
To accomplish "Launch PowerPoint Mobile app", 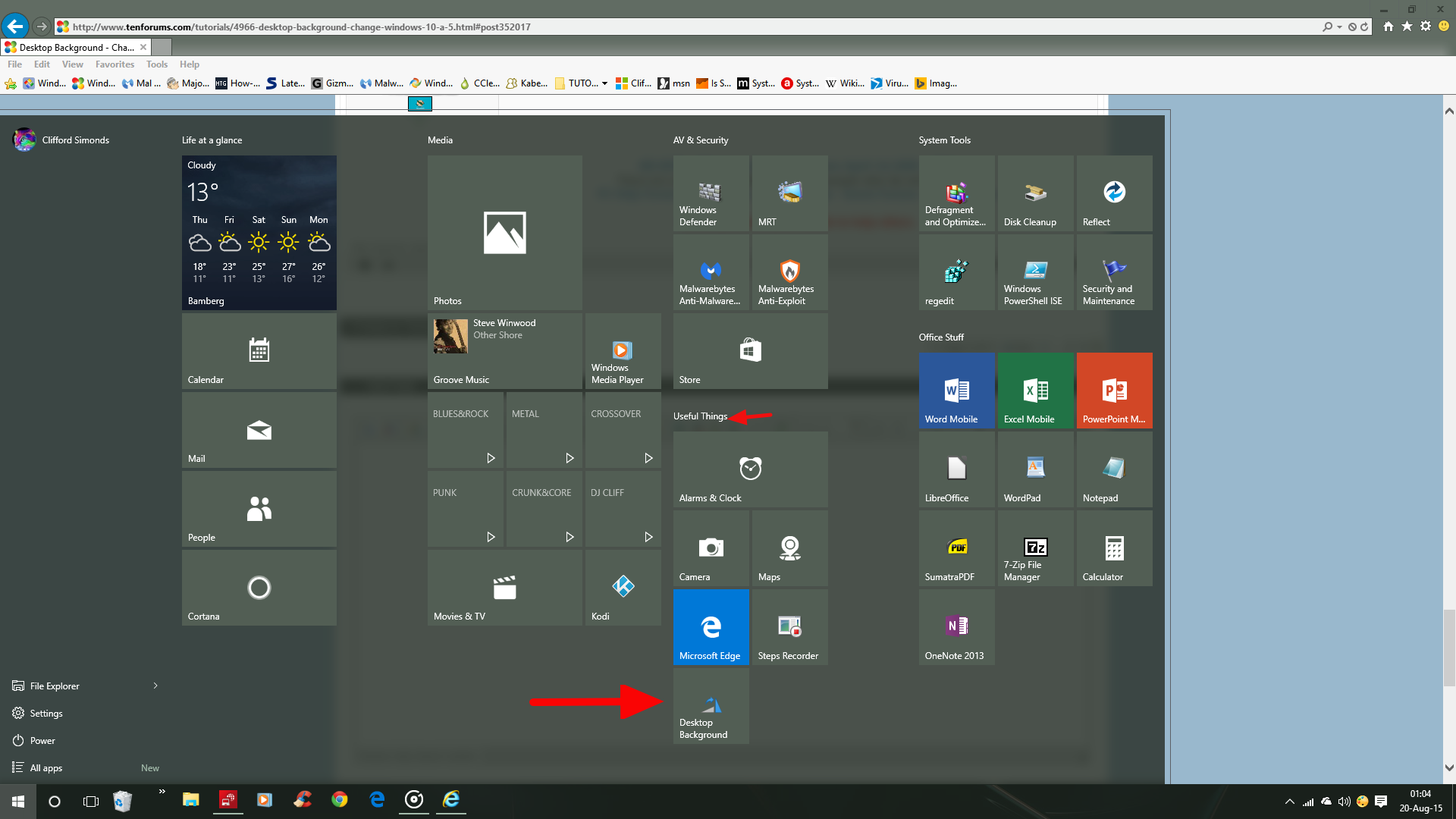I will pos(1113,390).
